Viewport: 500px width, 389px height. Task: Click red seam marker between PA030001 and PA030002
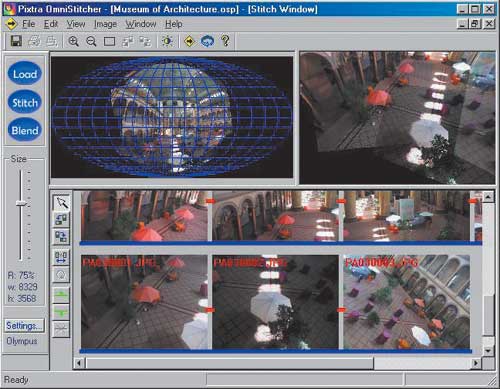point(210,310)
